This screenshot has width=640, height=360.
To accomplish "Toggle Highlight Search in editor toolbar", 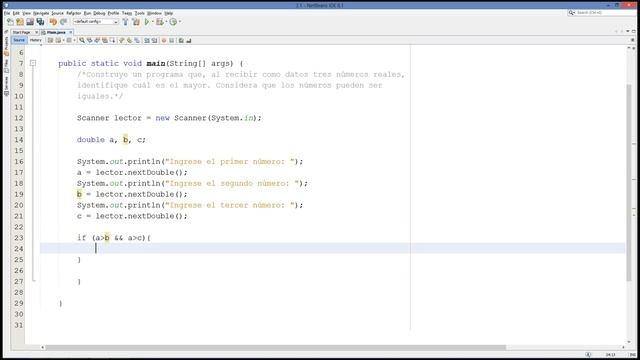I will [x=104, y=40].
